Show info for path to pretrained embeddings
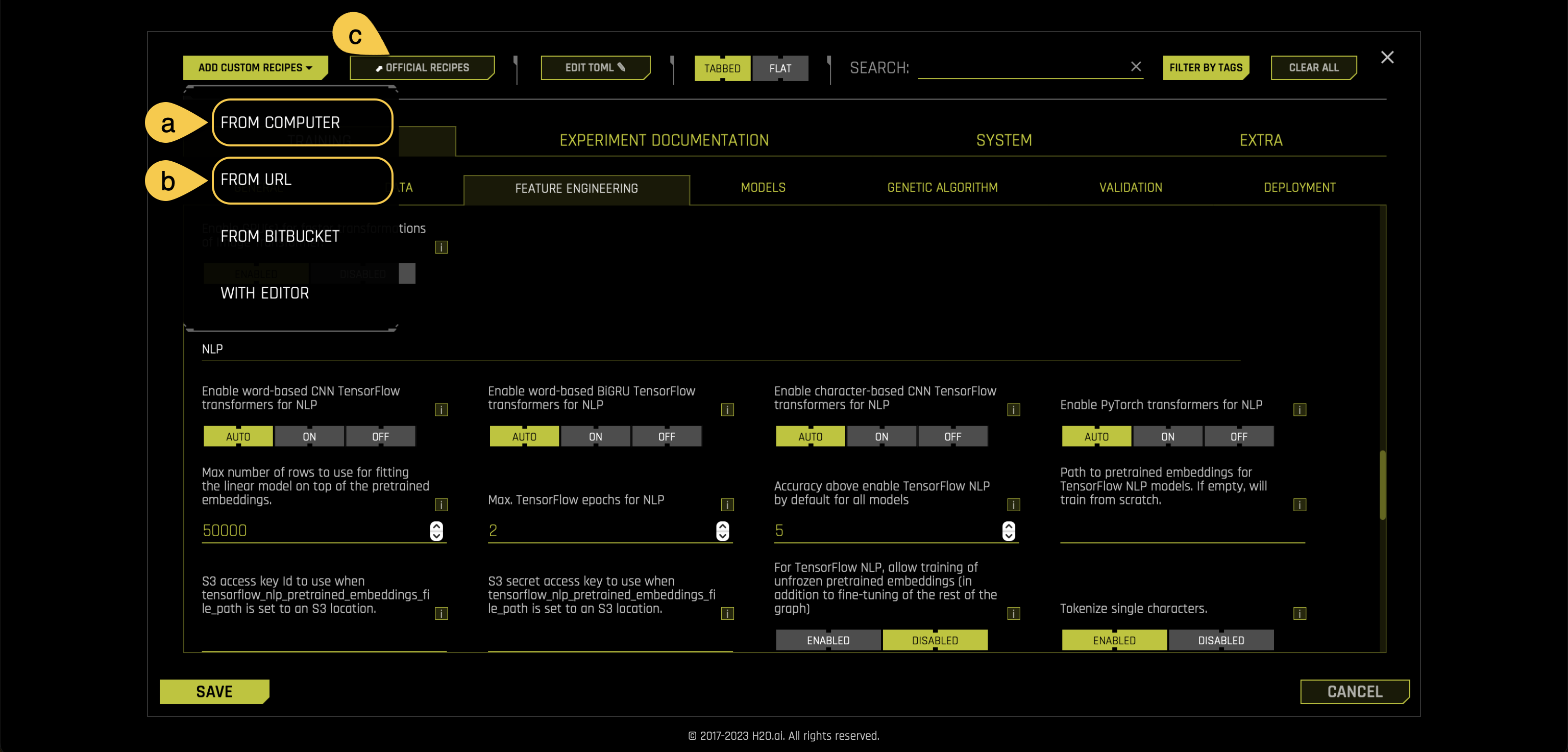 click(1300, 505)
